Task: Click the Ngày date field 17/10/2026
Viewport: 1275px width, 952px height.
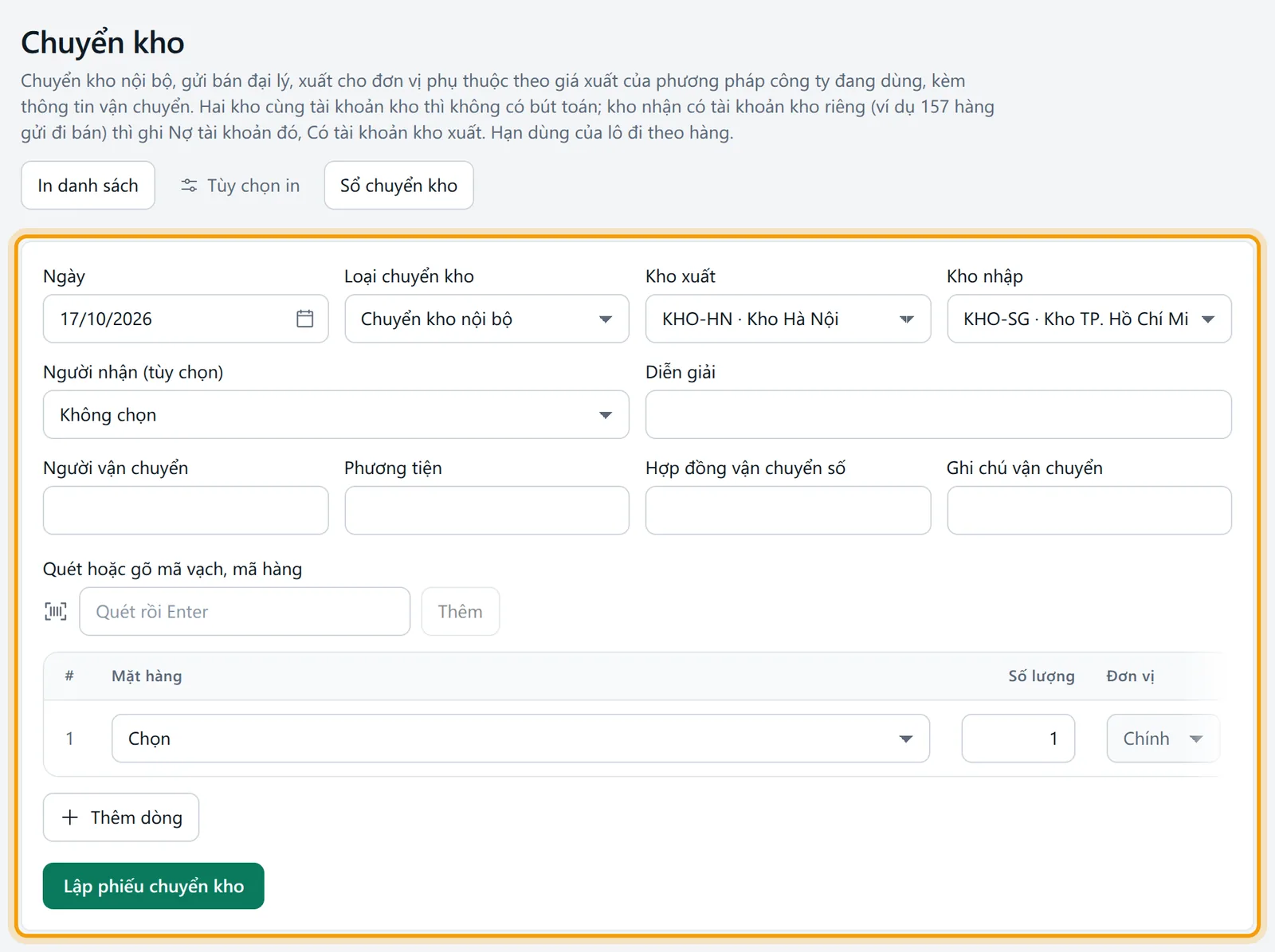Action: [186, 319]
